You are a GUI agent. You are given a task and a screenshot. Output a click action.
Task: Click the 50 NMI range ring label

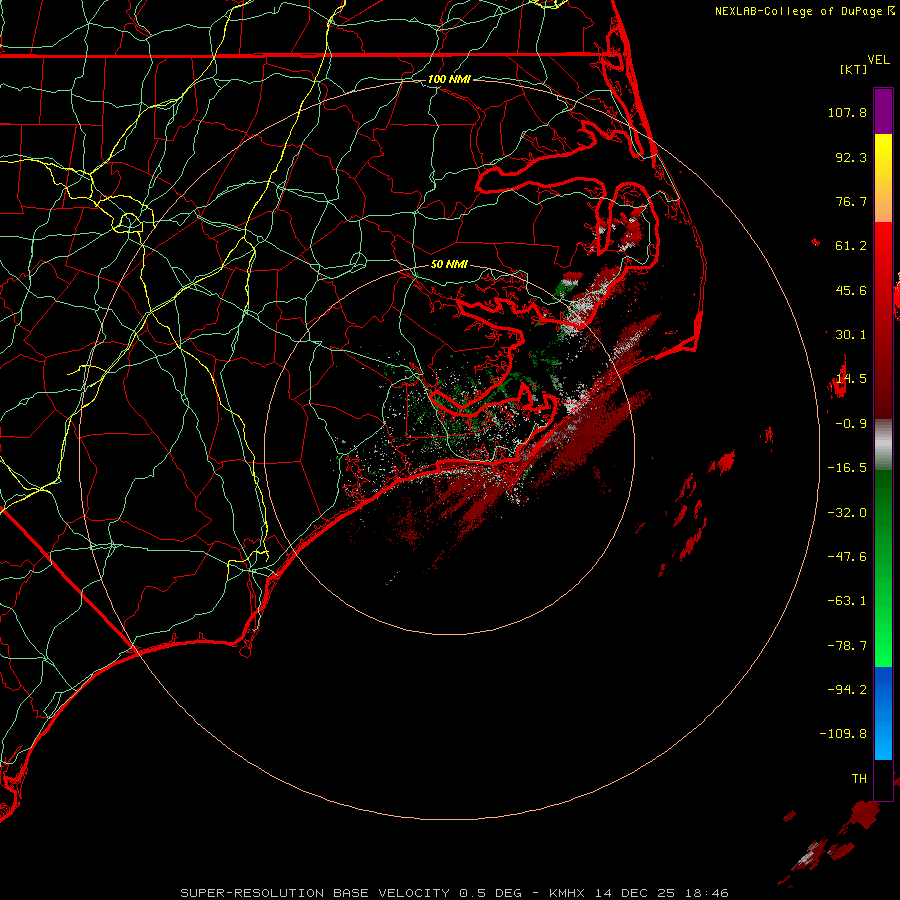pos(449,265)
